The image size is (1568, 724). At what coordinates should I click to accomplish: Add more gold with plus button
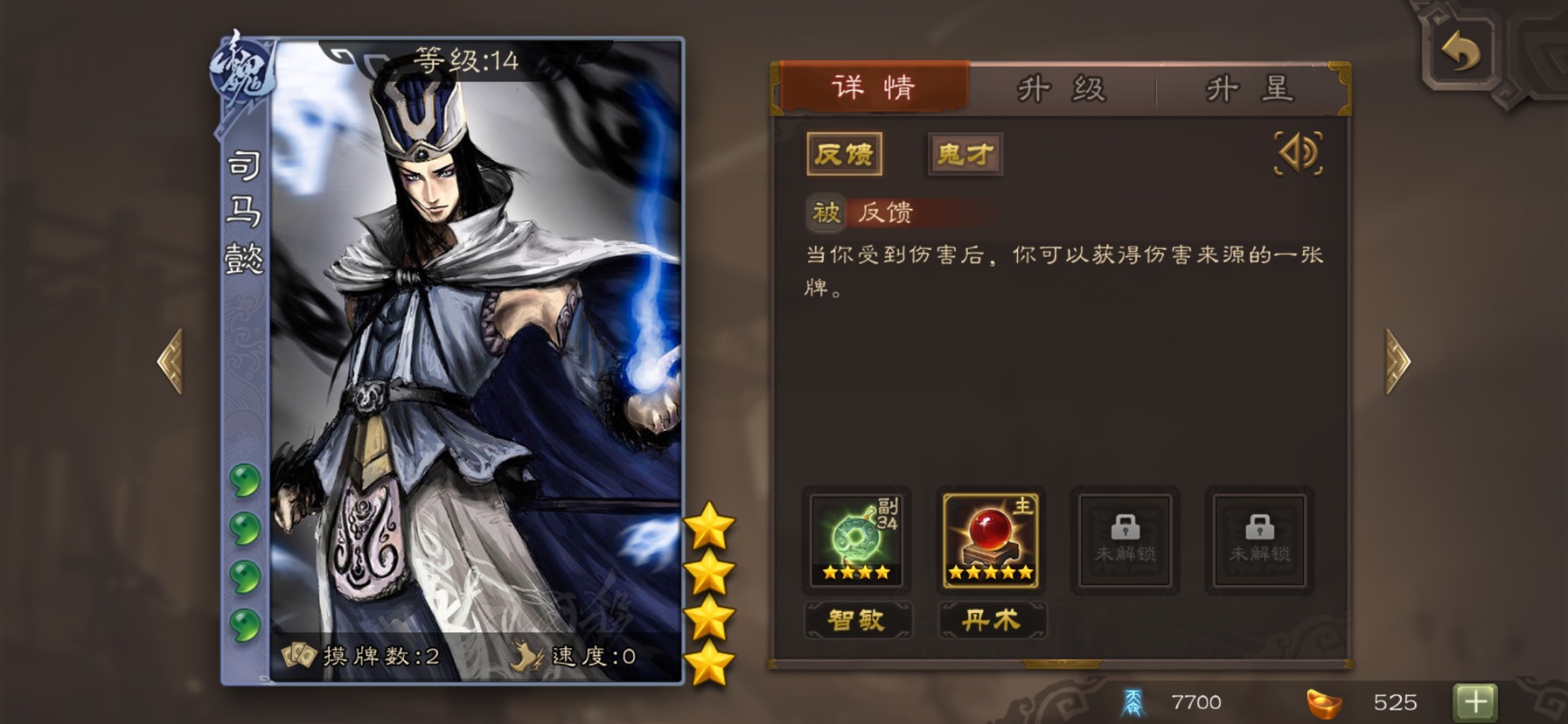click(x=1475, y=701)
